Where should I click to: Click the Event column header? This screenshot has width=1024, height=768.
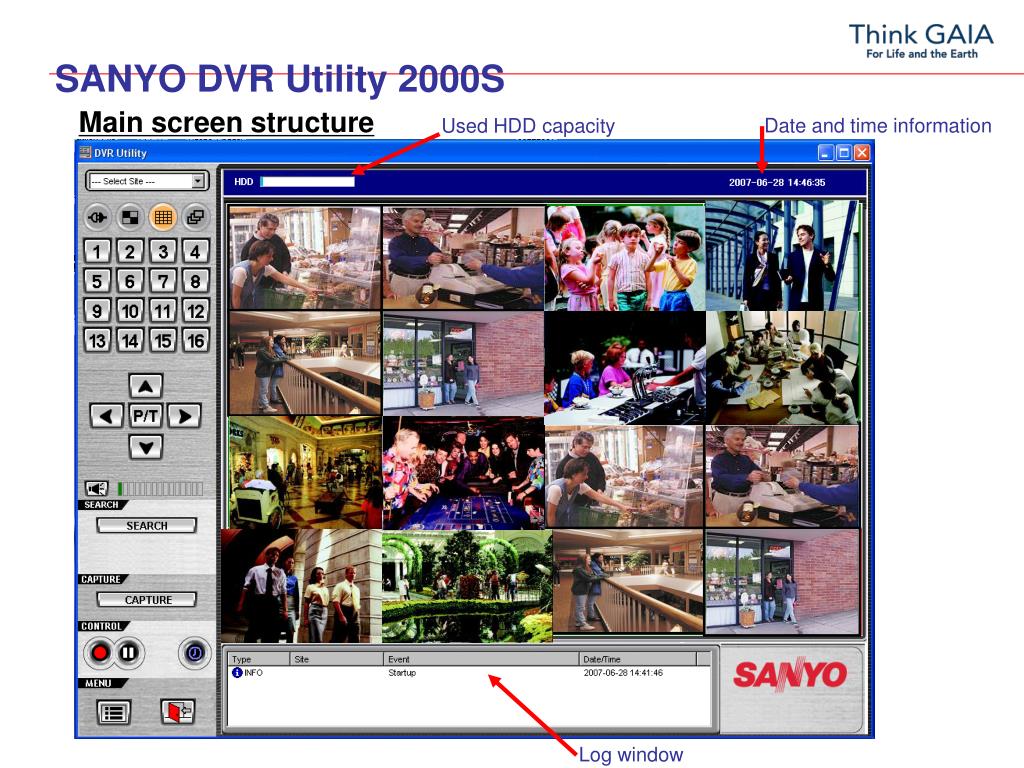click(481, 659)
